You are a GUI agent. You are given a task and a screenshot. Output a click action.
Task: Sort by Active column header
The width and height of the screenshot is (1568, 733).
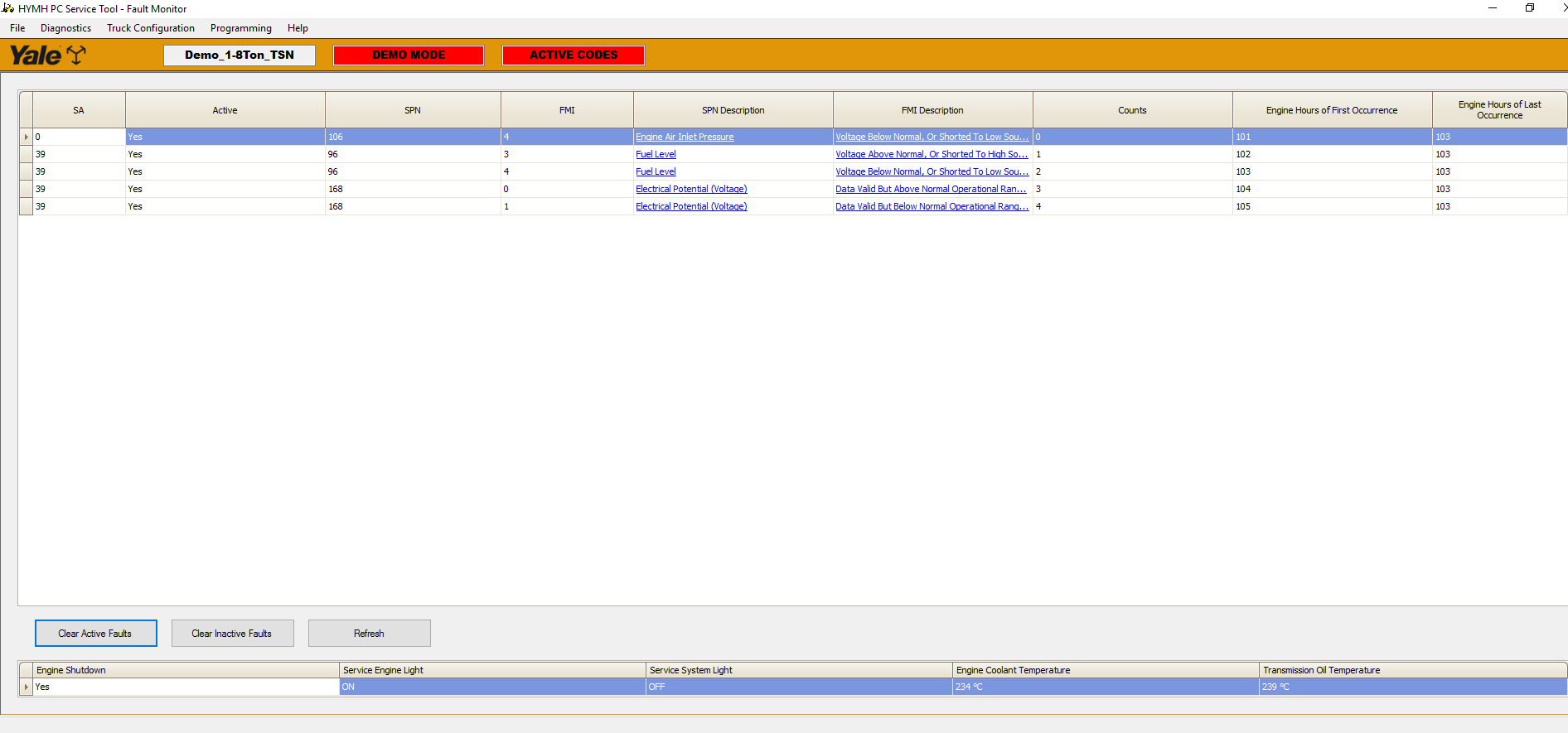tap(225, 110)
